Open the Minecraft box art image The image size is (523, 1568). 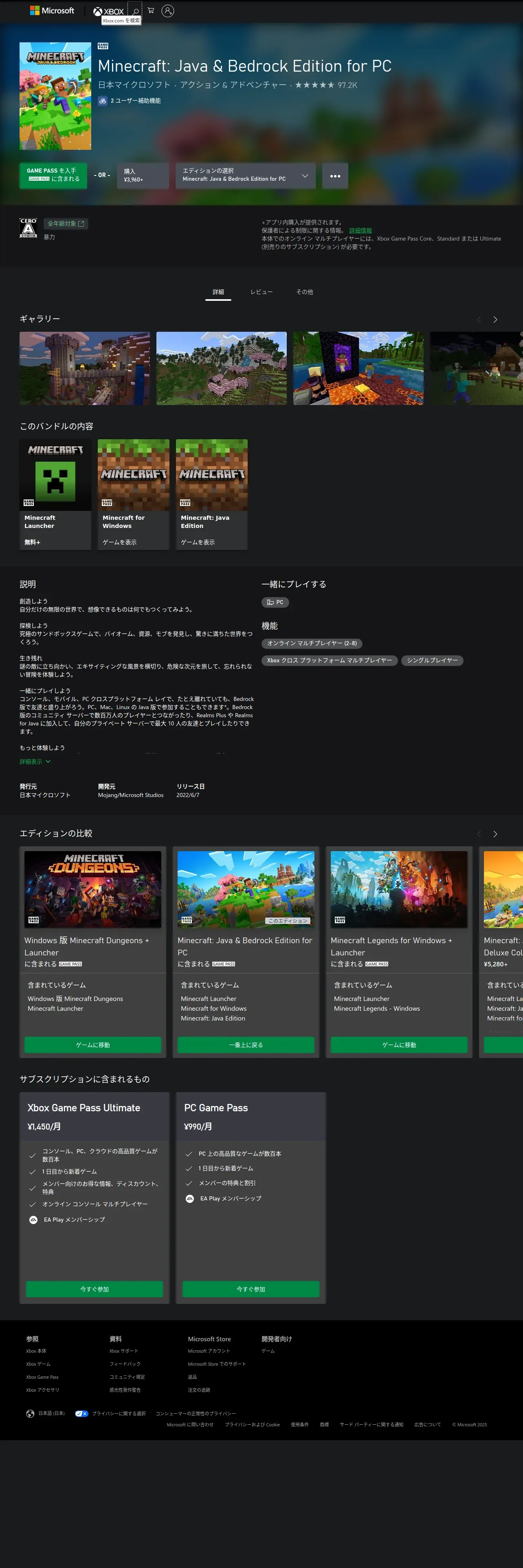55,96
